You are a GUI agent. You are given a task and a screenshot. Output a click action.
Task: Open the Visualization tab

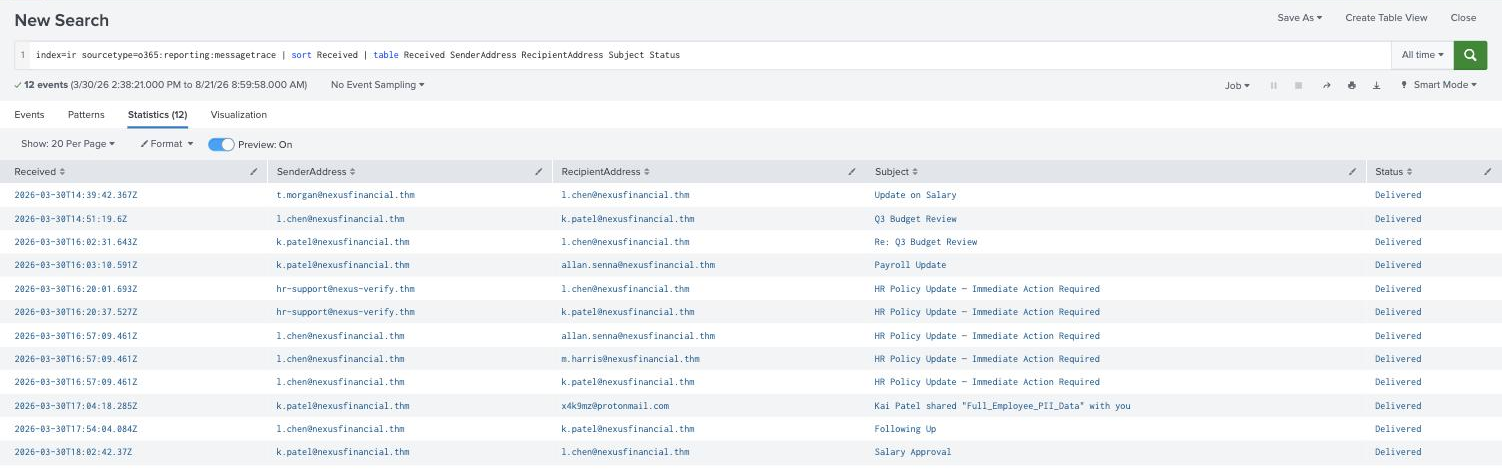(238, 115)
